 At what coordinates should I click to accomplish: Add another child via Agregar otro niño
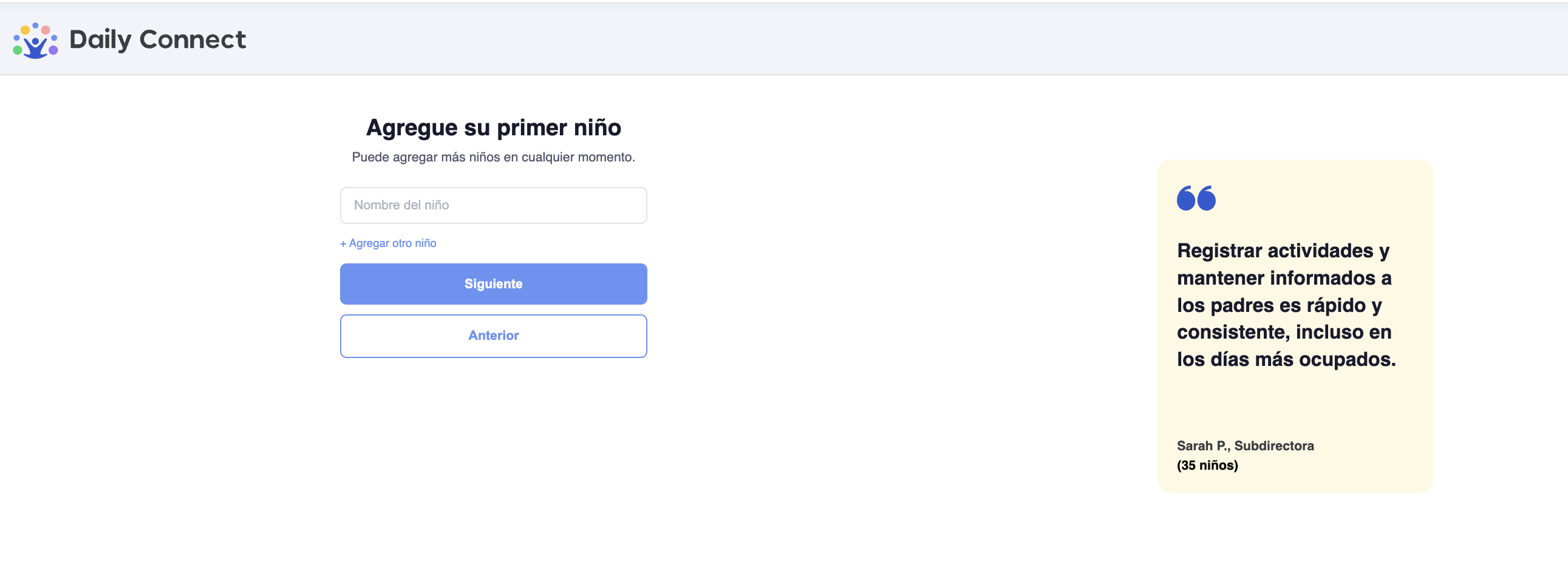[388, 243]
